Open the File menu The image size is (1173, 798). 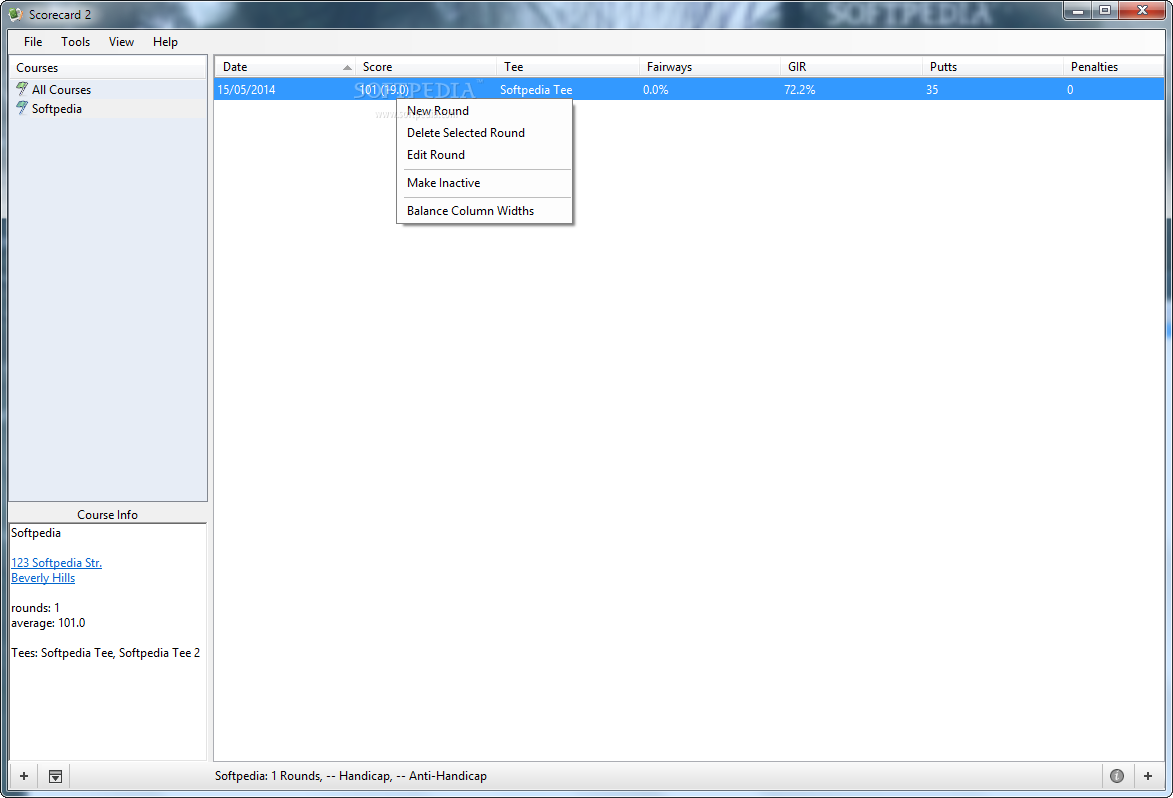(33, 42)
